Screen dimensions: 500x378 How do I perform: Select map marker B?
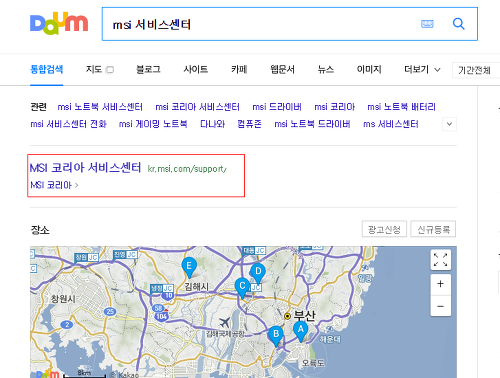tap(276, 335)
